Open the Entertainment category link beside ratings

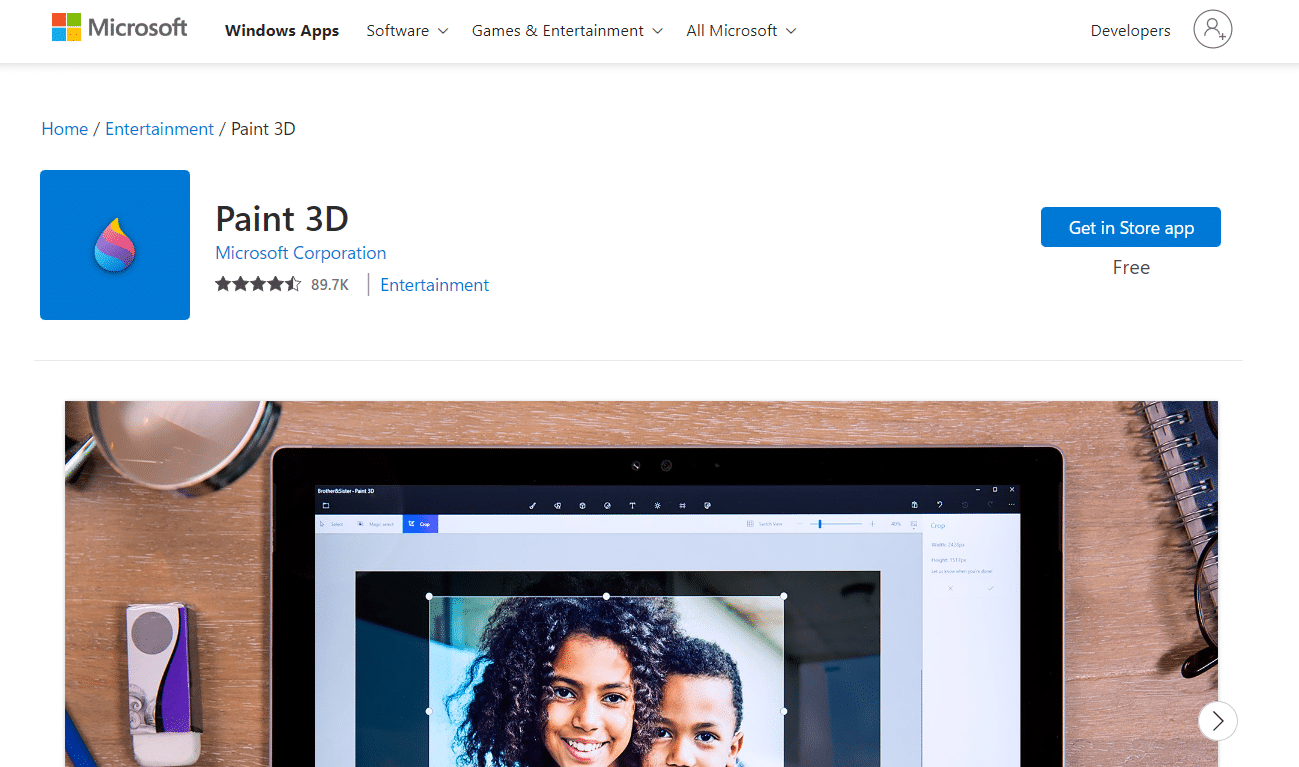click(x=434, y=285)
